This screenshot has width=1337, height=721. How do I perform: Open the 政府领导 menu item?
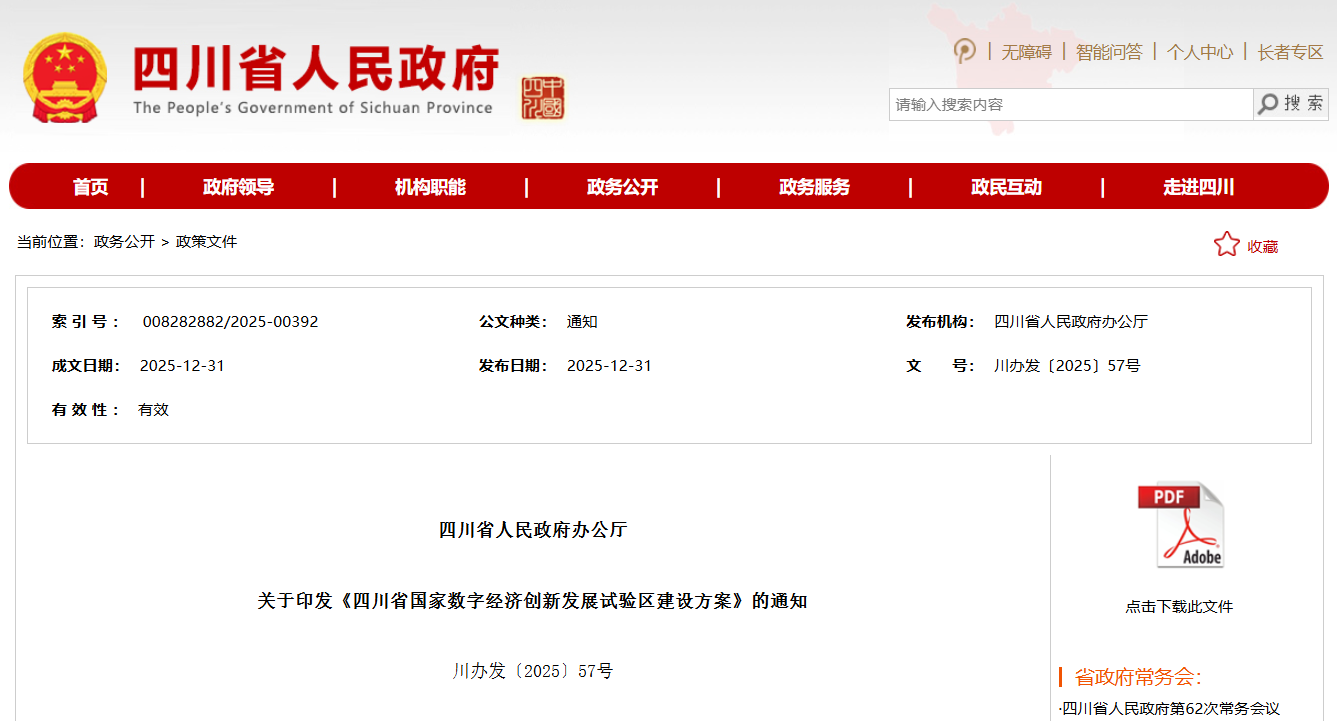click(238, 187)
